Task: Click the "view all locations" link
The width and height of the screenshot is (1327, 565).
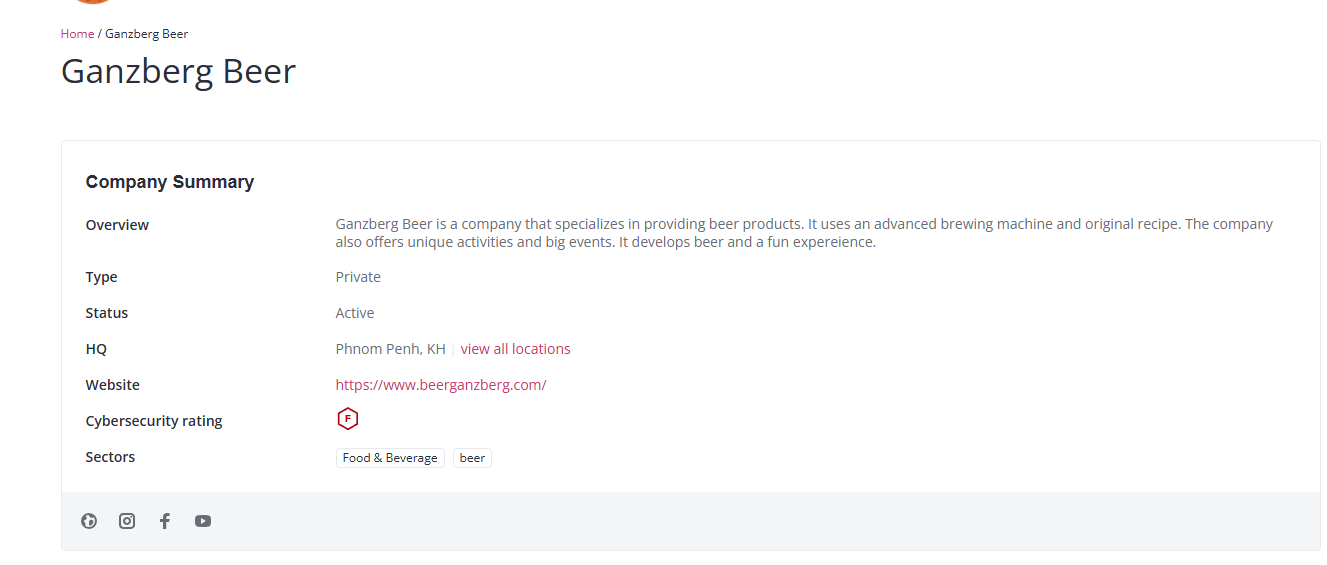Action: coord(515,349)
